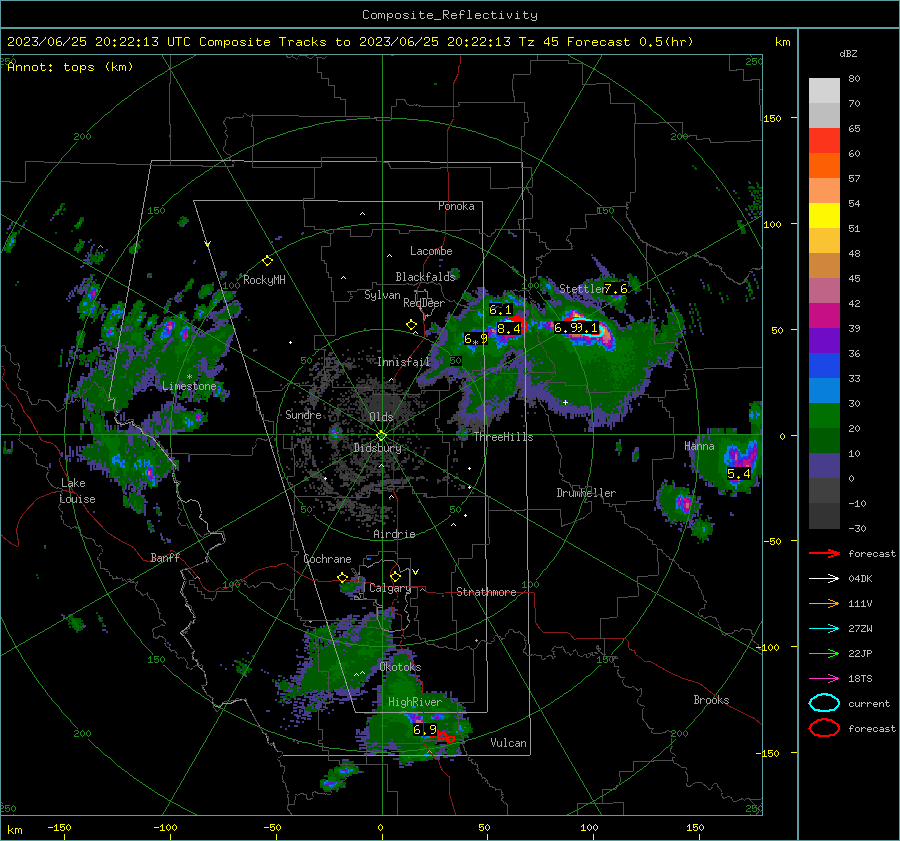
Task: Click the Calgary city label
Action: coord(390,588)
